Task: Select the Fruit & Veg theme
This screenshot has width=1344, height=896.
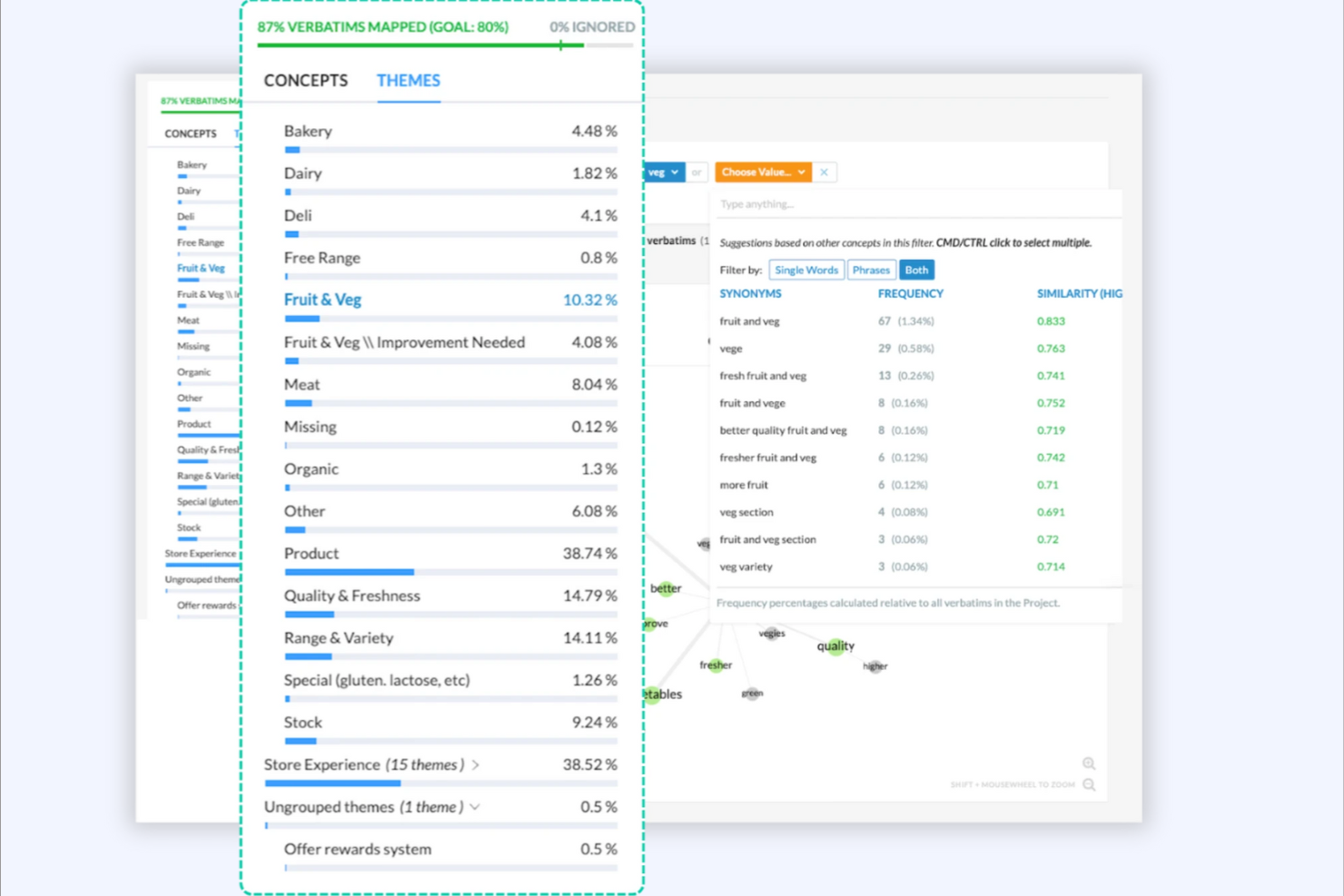Action: 322,299
